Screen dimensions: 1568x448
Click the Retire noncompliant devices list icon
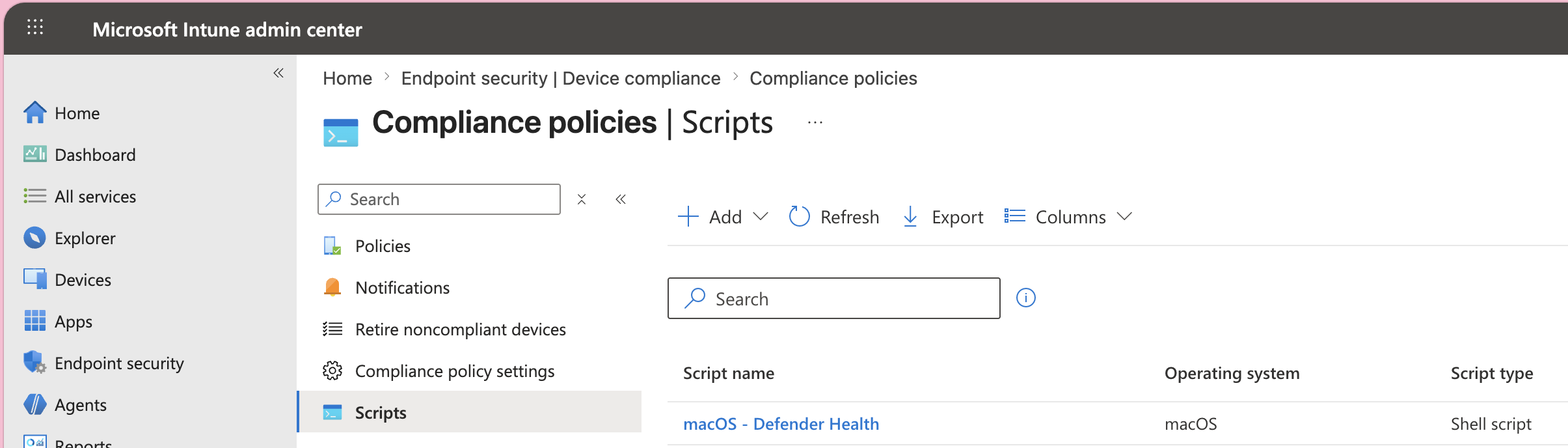(332, 329)
